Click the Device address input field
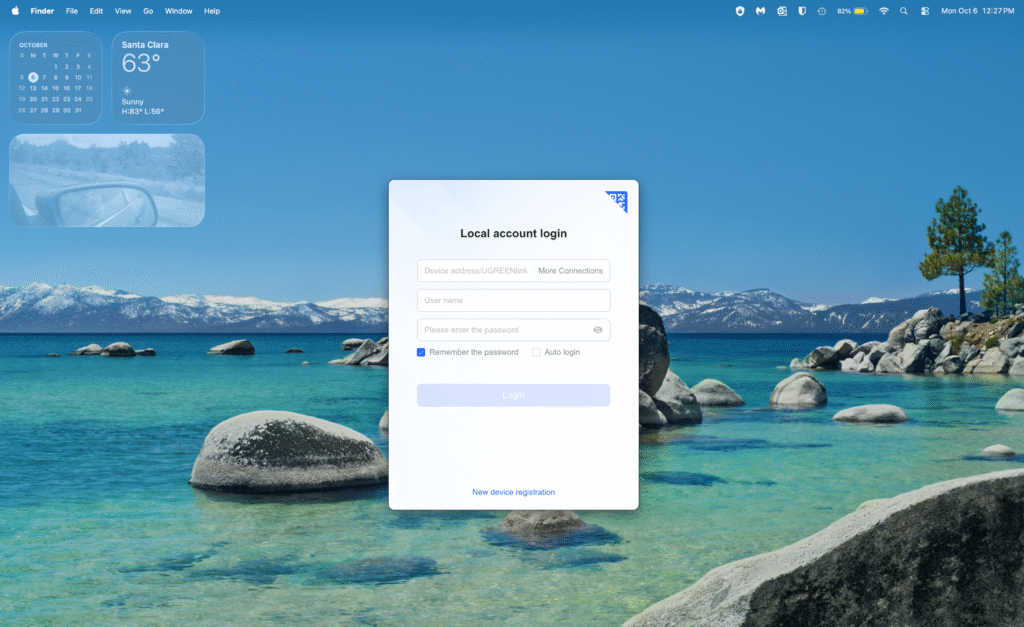This screenshot has height=627, width=1024. click(475, 271)
